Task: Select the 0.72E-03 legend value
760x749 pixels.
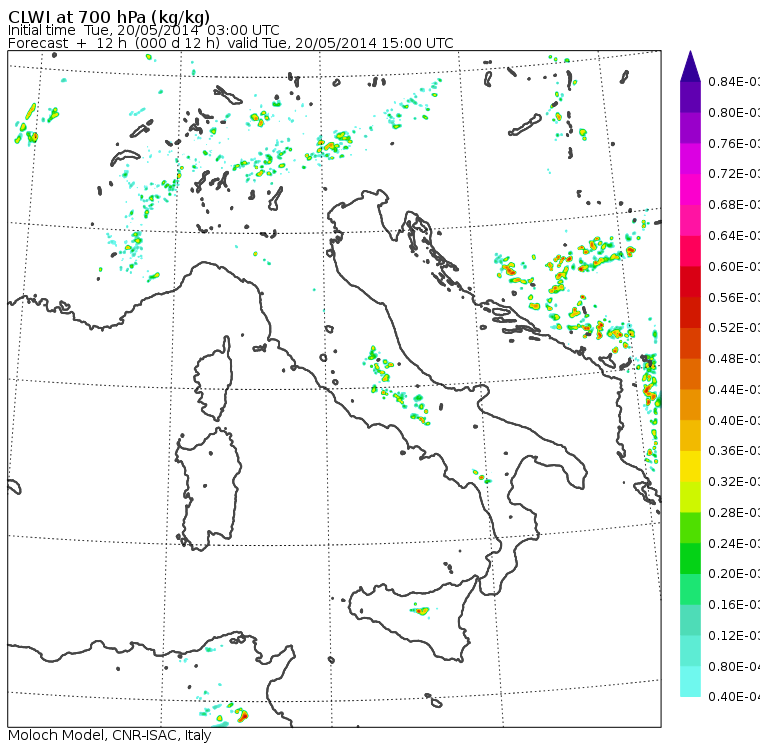Action: [734, 174]
